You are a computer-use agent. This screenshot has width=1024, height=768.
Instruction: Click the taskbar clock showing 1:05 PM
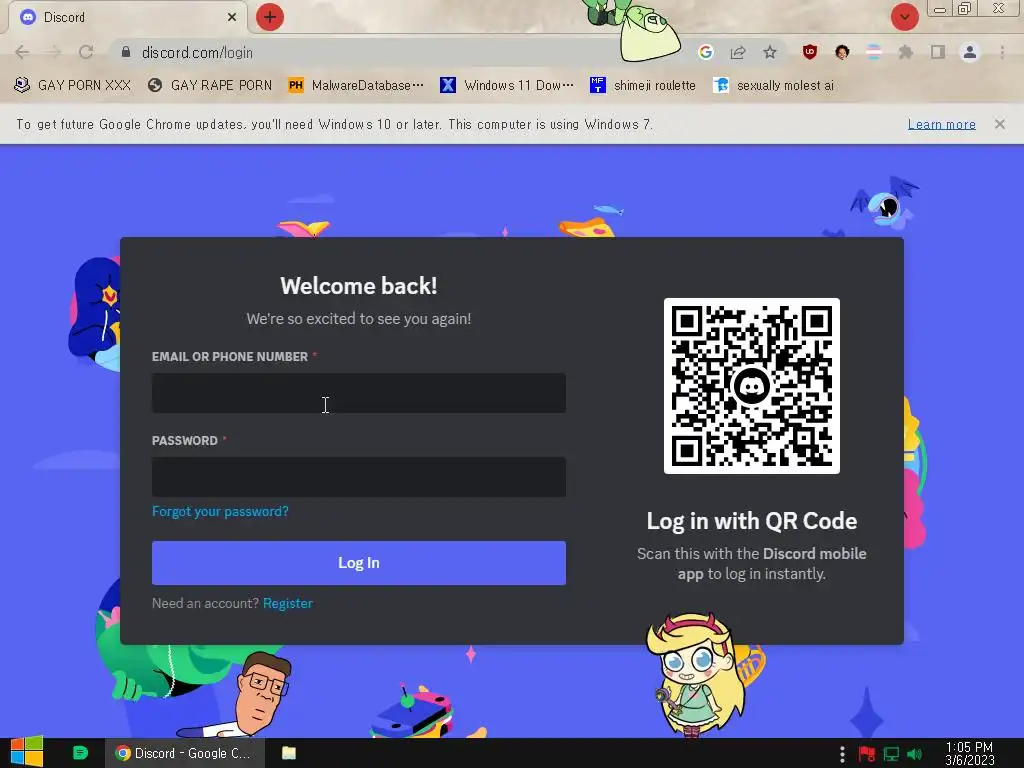[x=969, y=754]
